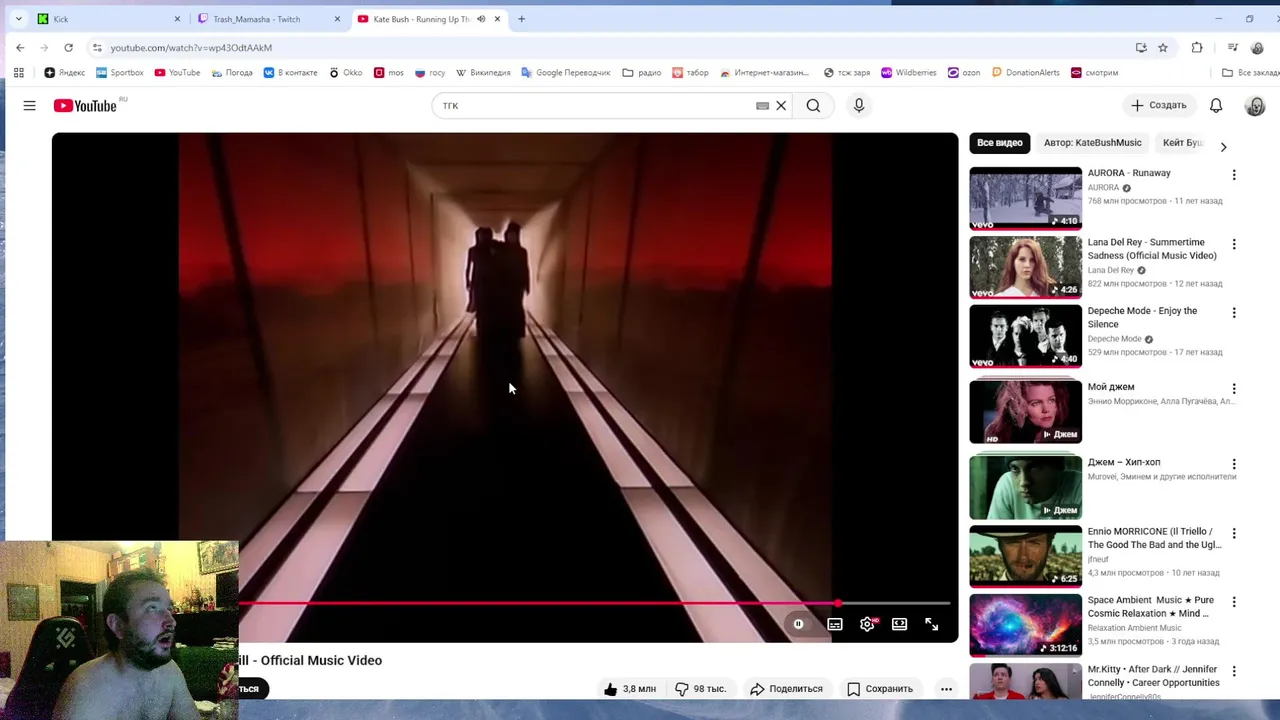Screen dimensions: 1280x720
Task: Open the on-screen keyboard in search box
Action: click(x=762, y=105)
